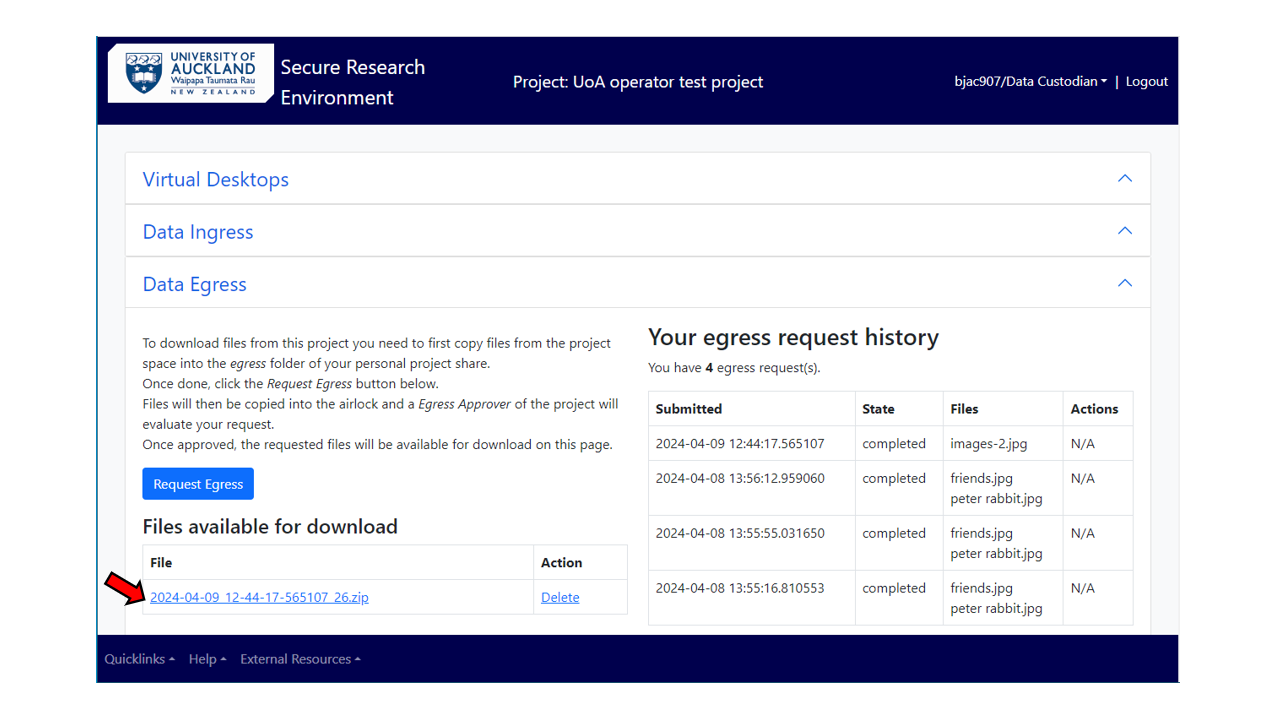
Task: Collapse the Virtual Desktops section chevron
Action: point(1125,178)
